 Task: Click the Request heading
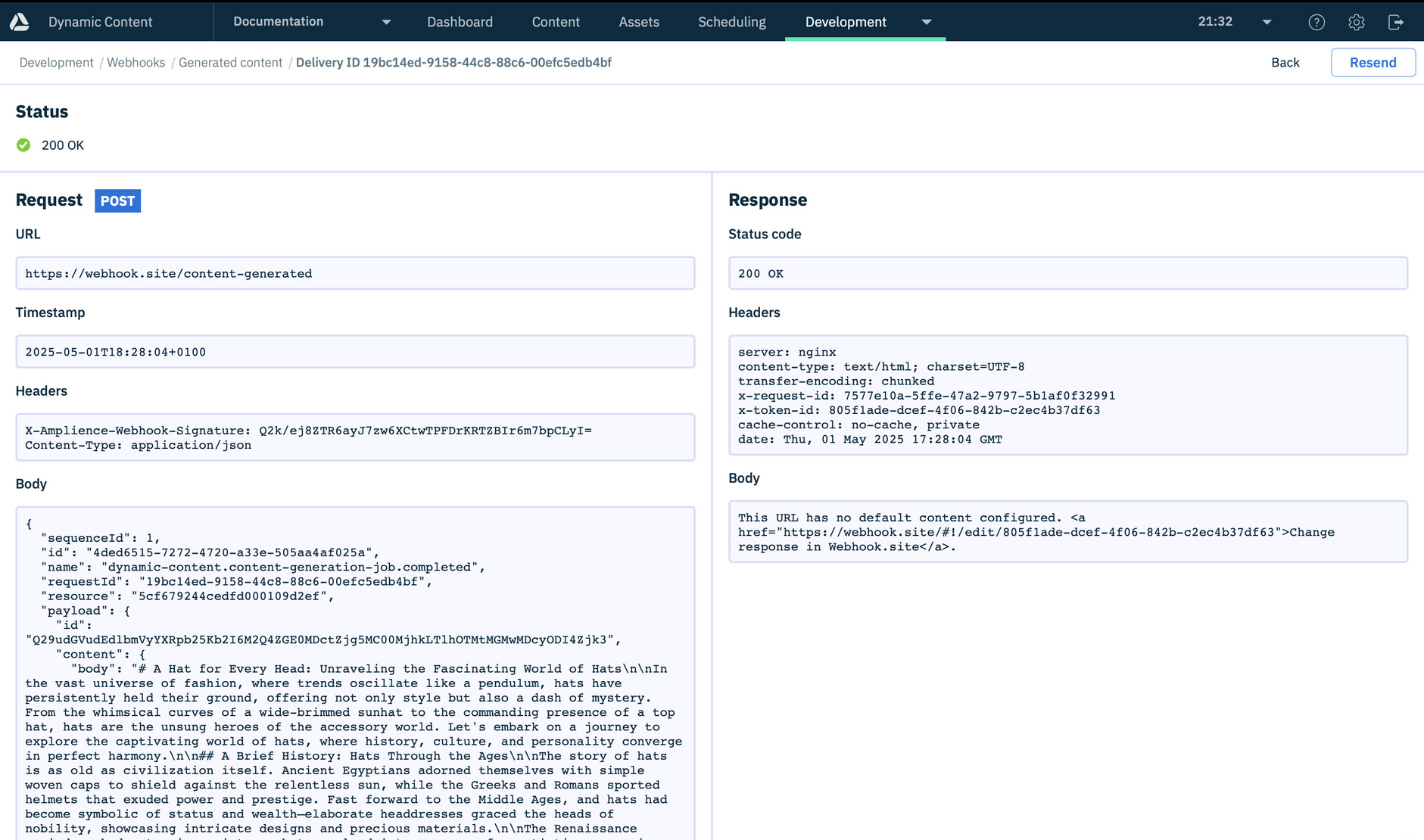(x=48, y=200)
